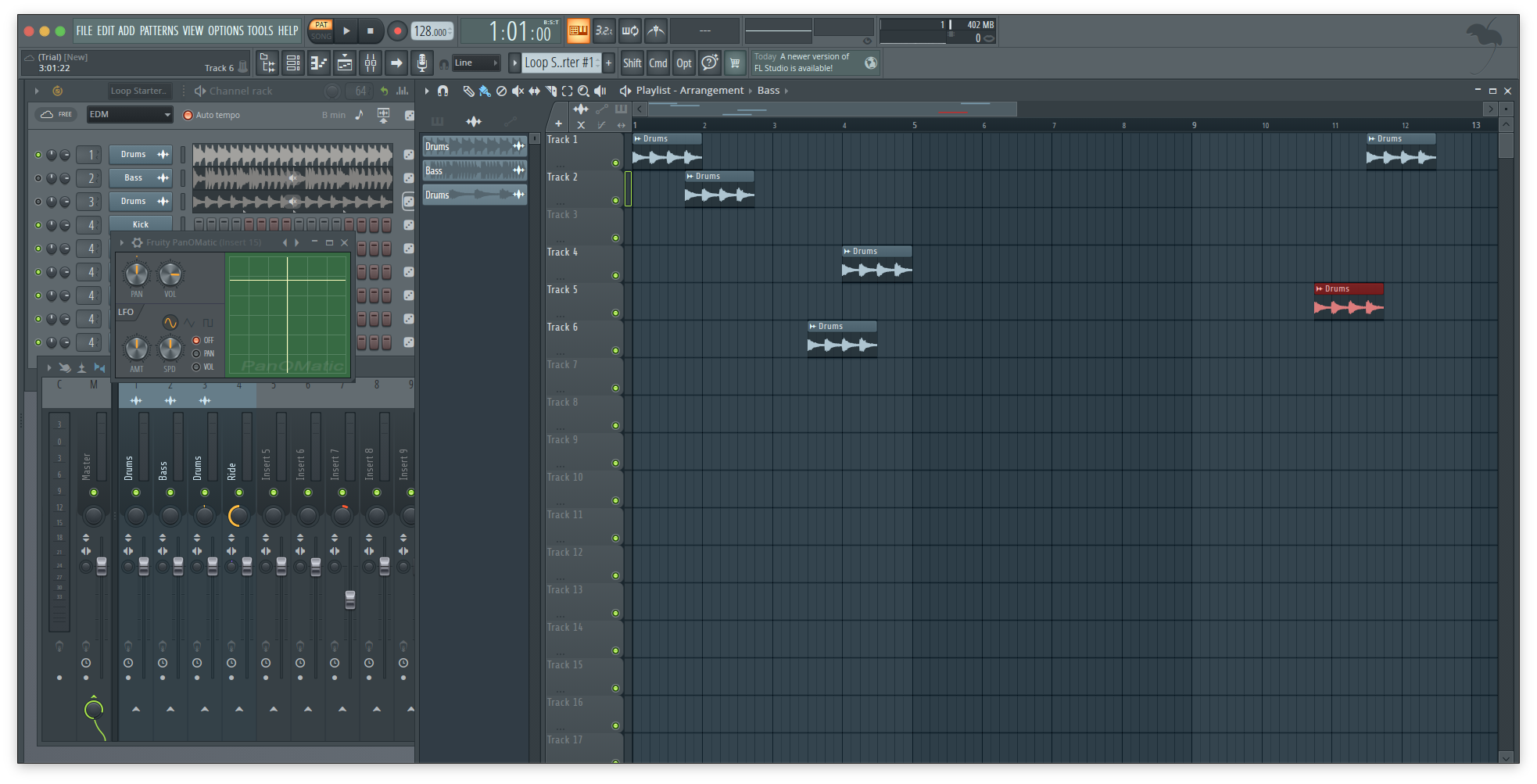Mute the Track 1 playlist track

[615, 163]
